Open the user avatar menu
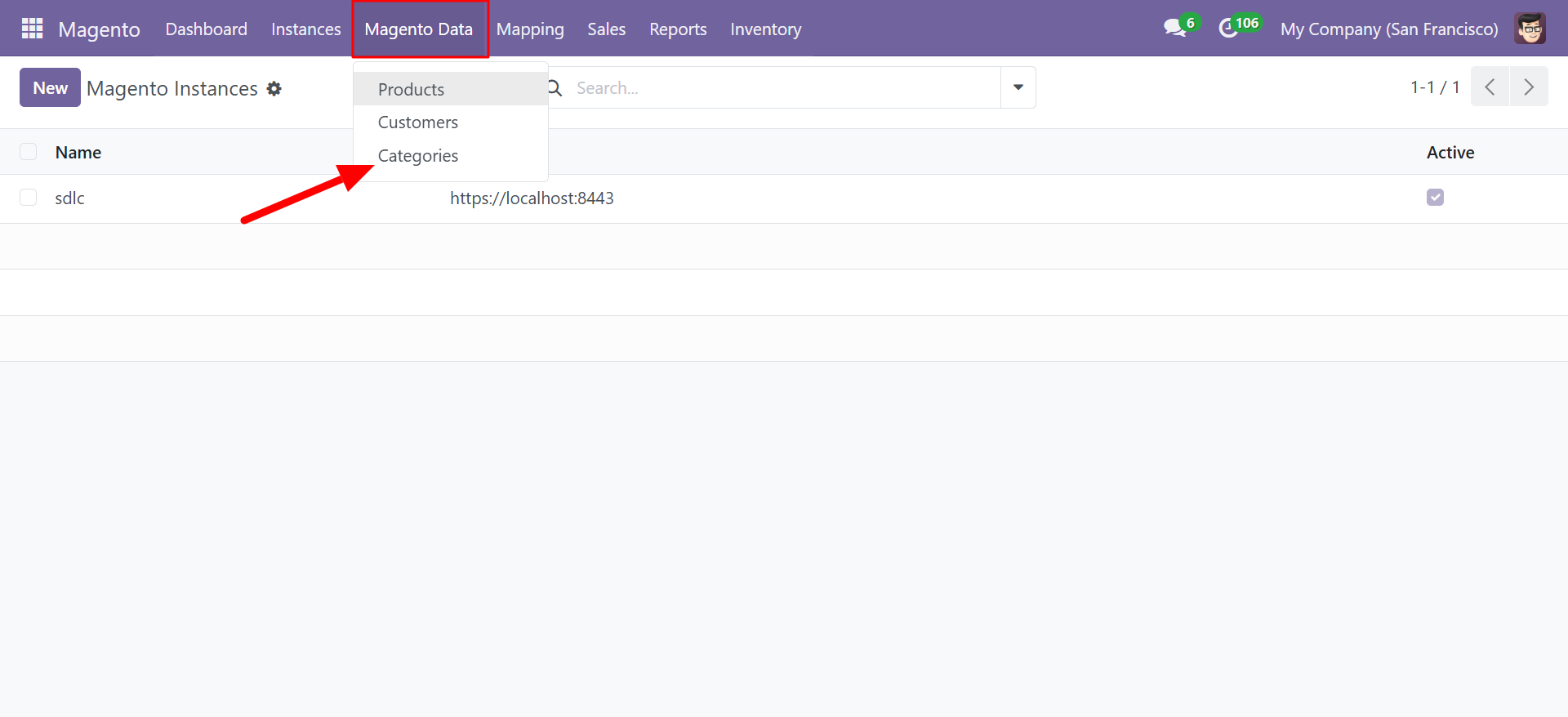Viewport: 1568px width, 717px height. click(1530, 29)
